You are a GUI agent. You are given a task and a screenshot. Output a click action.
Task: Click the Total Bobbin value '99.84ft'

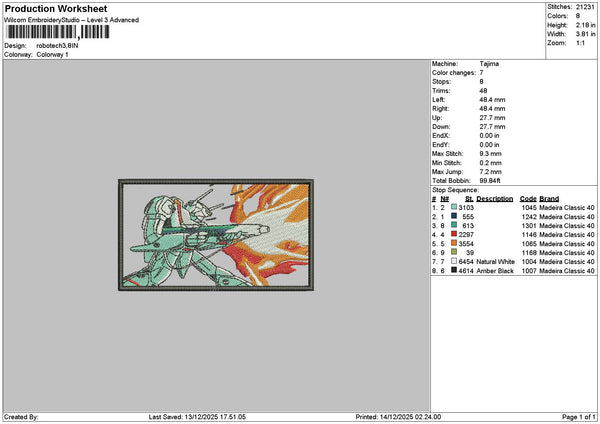point(490,181)
